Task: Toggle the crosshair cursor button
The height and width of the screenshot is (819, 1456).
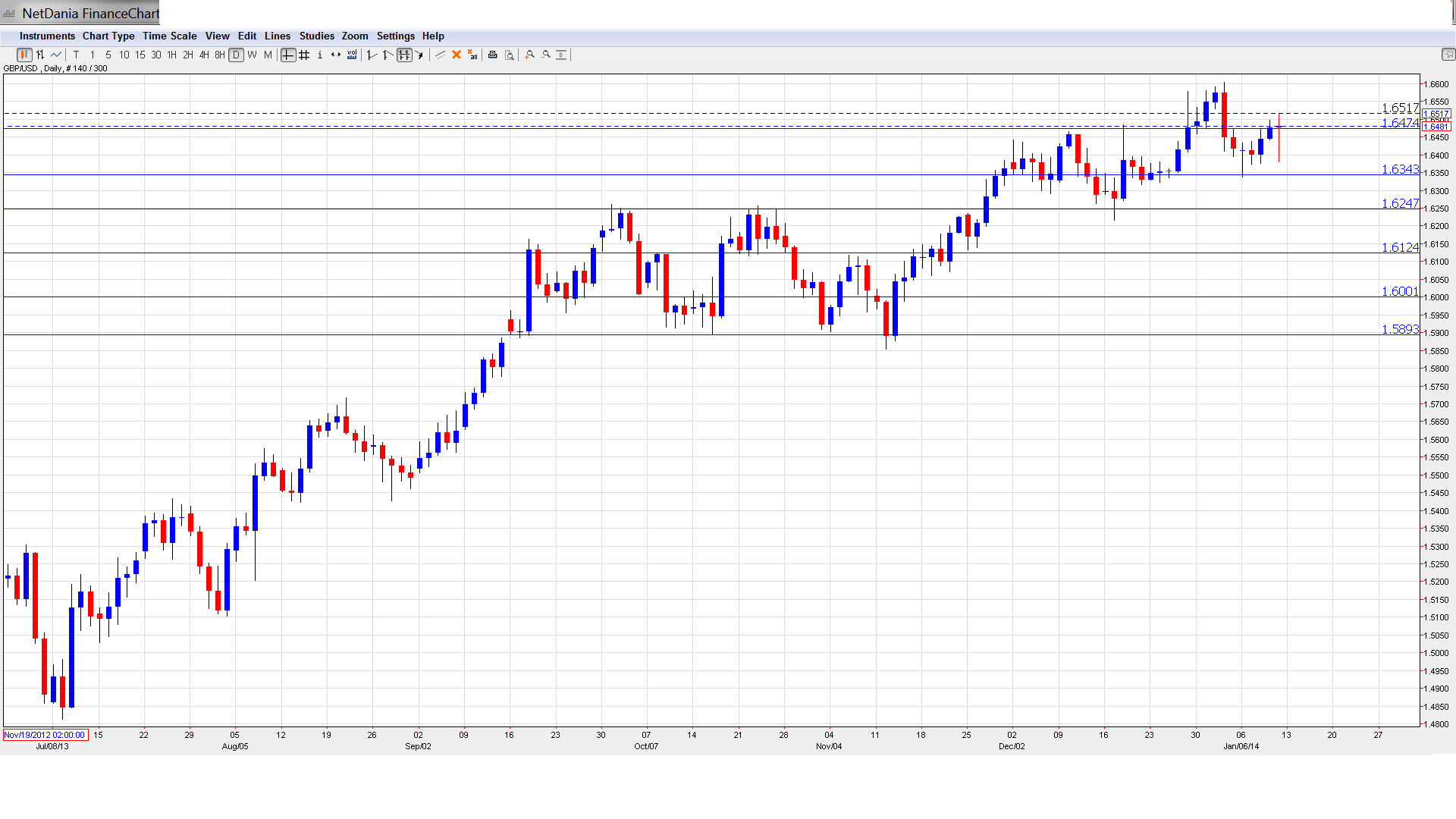Action: point(288,55)
